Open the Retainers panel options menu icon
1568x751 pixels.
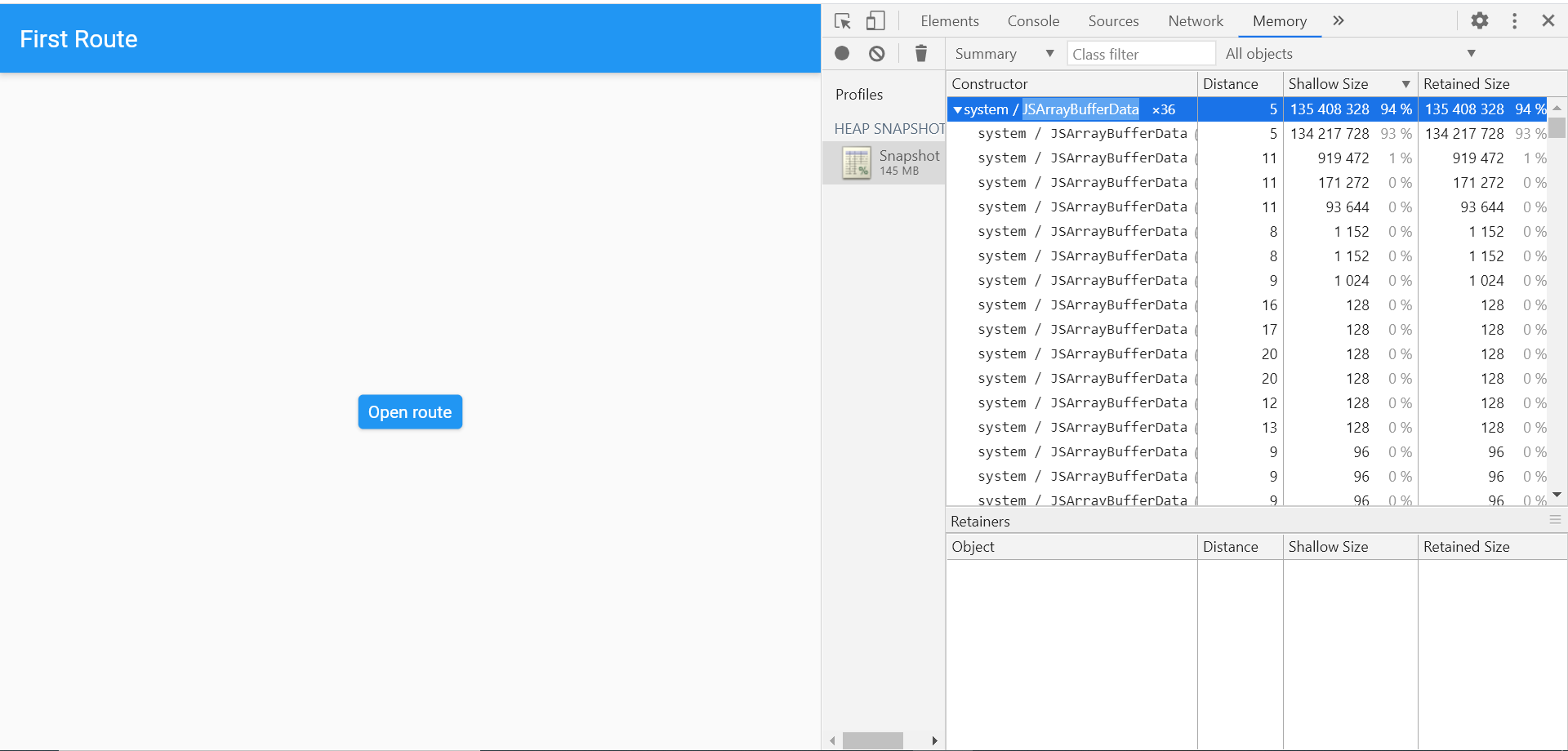[1555, 520]
